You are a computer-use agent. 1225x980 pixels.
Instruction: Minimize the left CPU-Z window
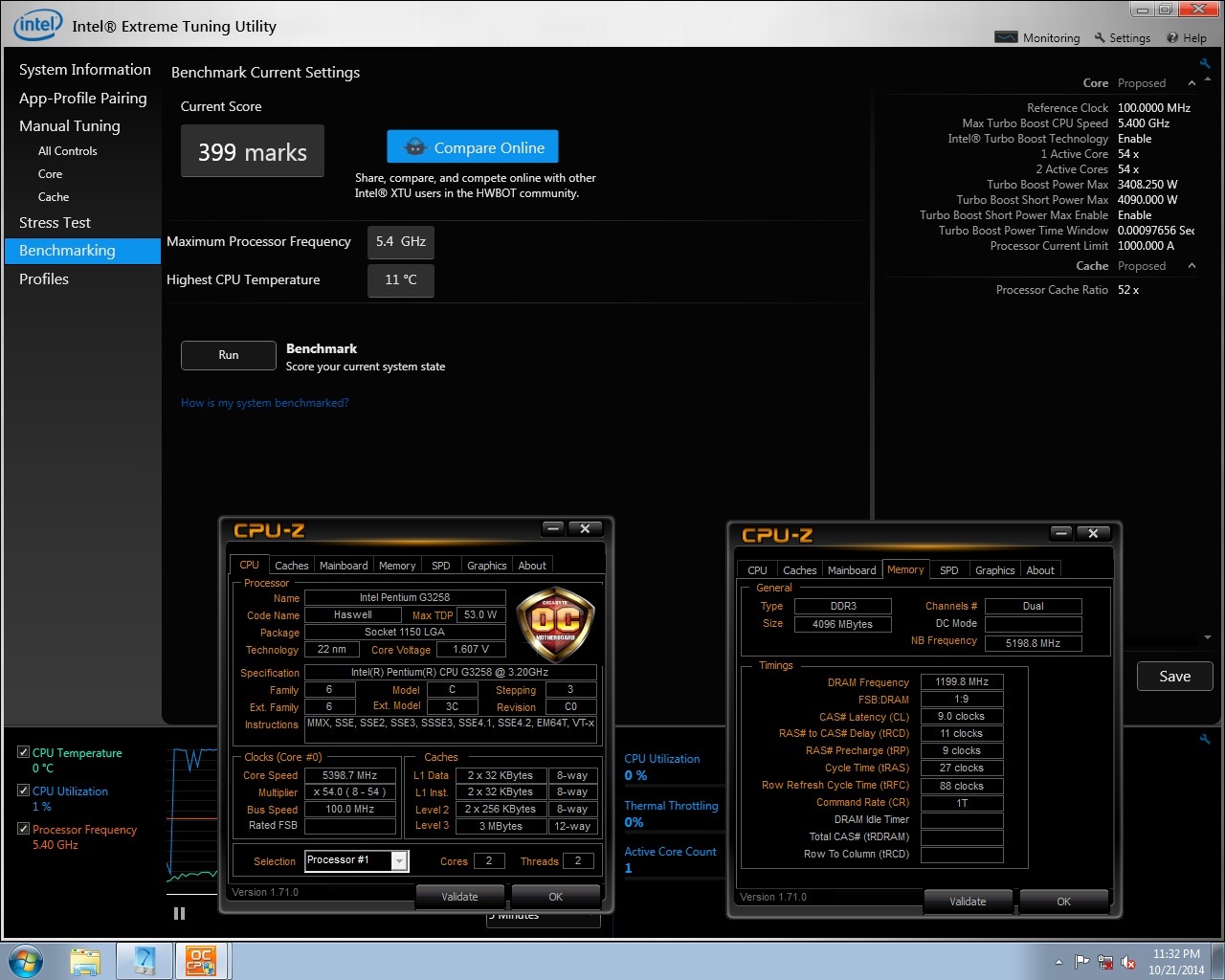tap(553, 528)
